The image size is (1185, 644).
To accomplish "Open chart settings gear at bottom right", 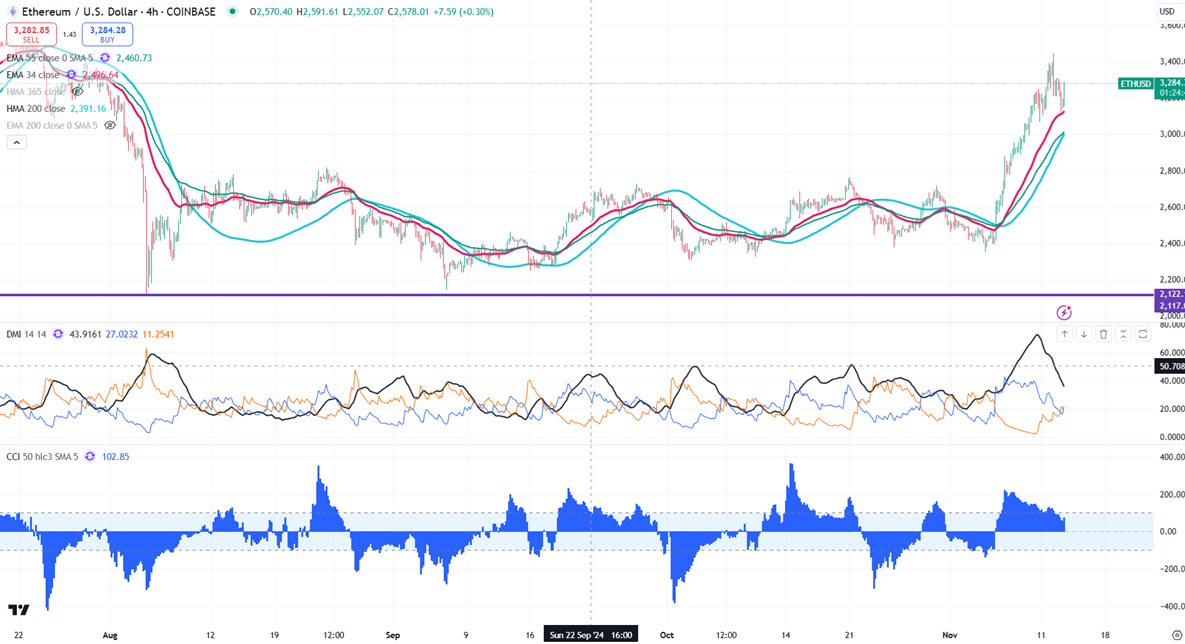I will tap(1176, 635).
